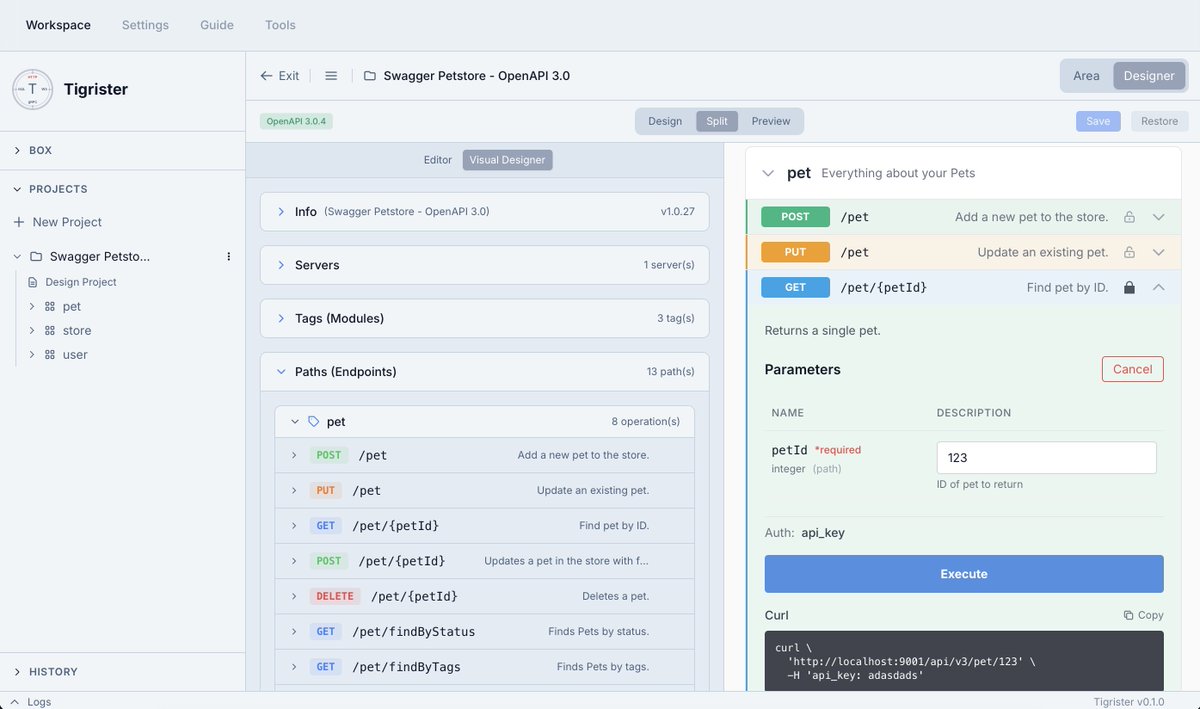Select /pet/findByTags path row
The width and height of the screenshot is (1200, 709).
[x=484, y=667]
